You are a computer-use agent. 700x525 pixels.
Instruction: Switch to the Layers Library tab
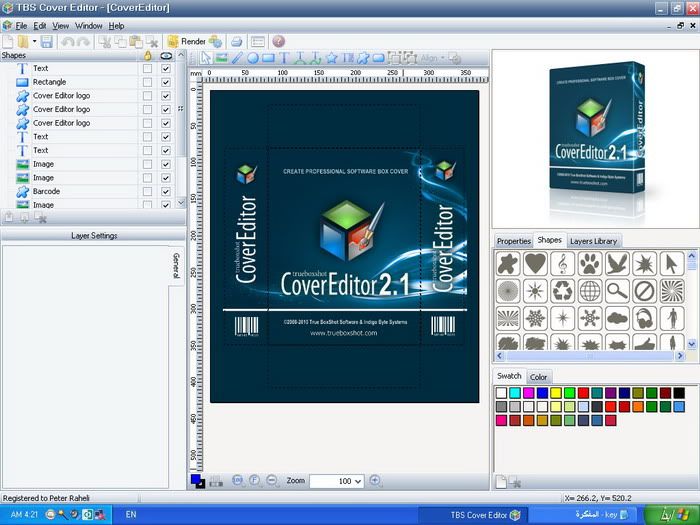click(593, 241)
